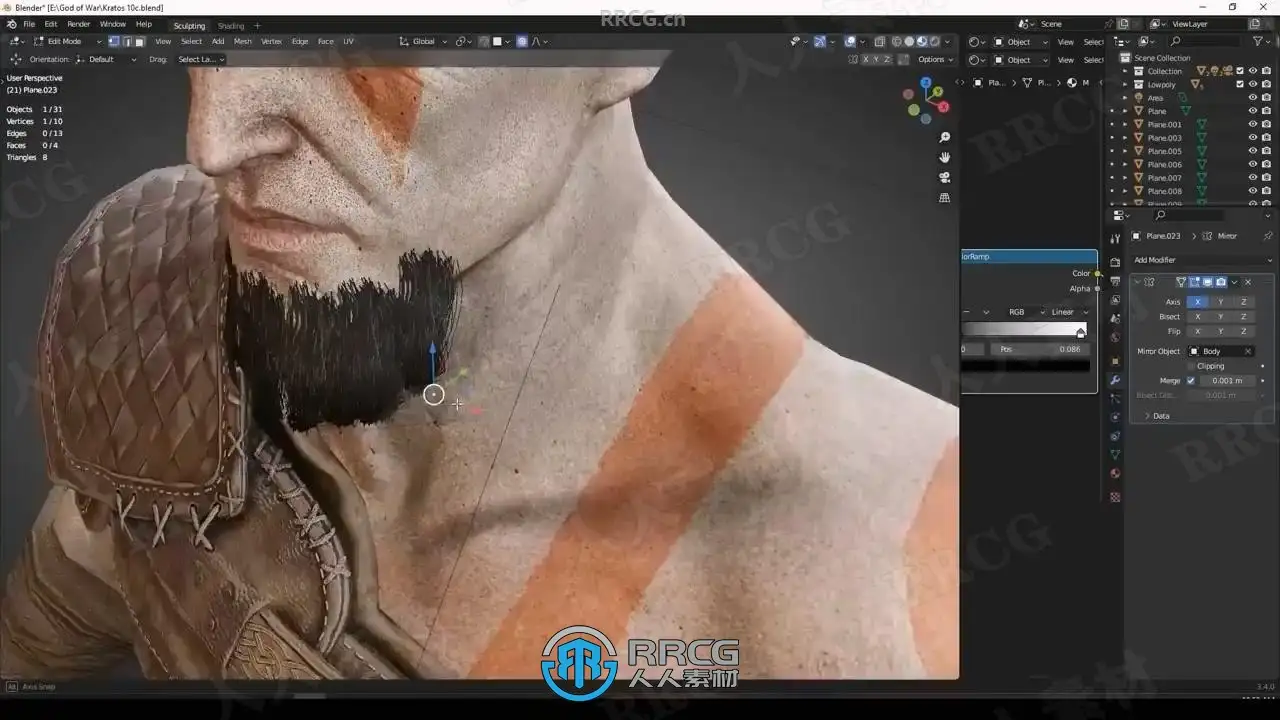1280x720 pixels.
Task: Open the File menu
Action: tap(29, 24)
